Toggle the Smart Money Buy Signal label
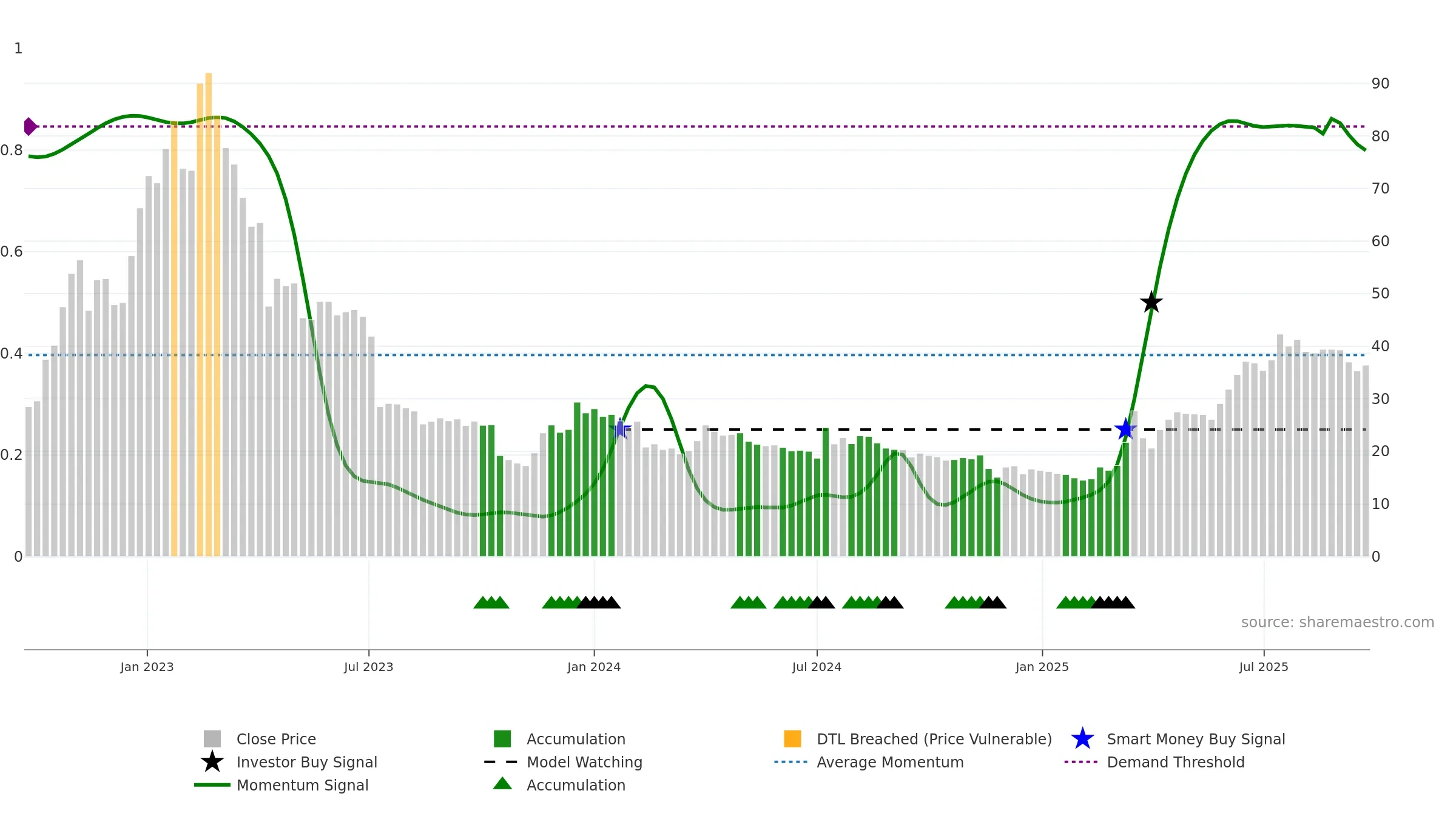The image size is (1456, 819). (1196, 739)
